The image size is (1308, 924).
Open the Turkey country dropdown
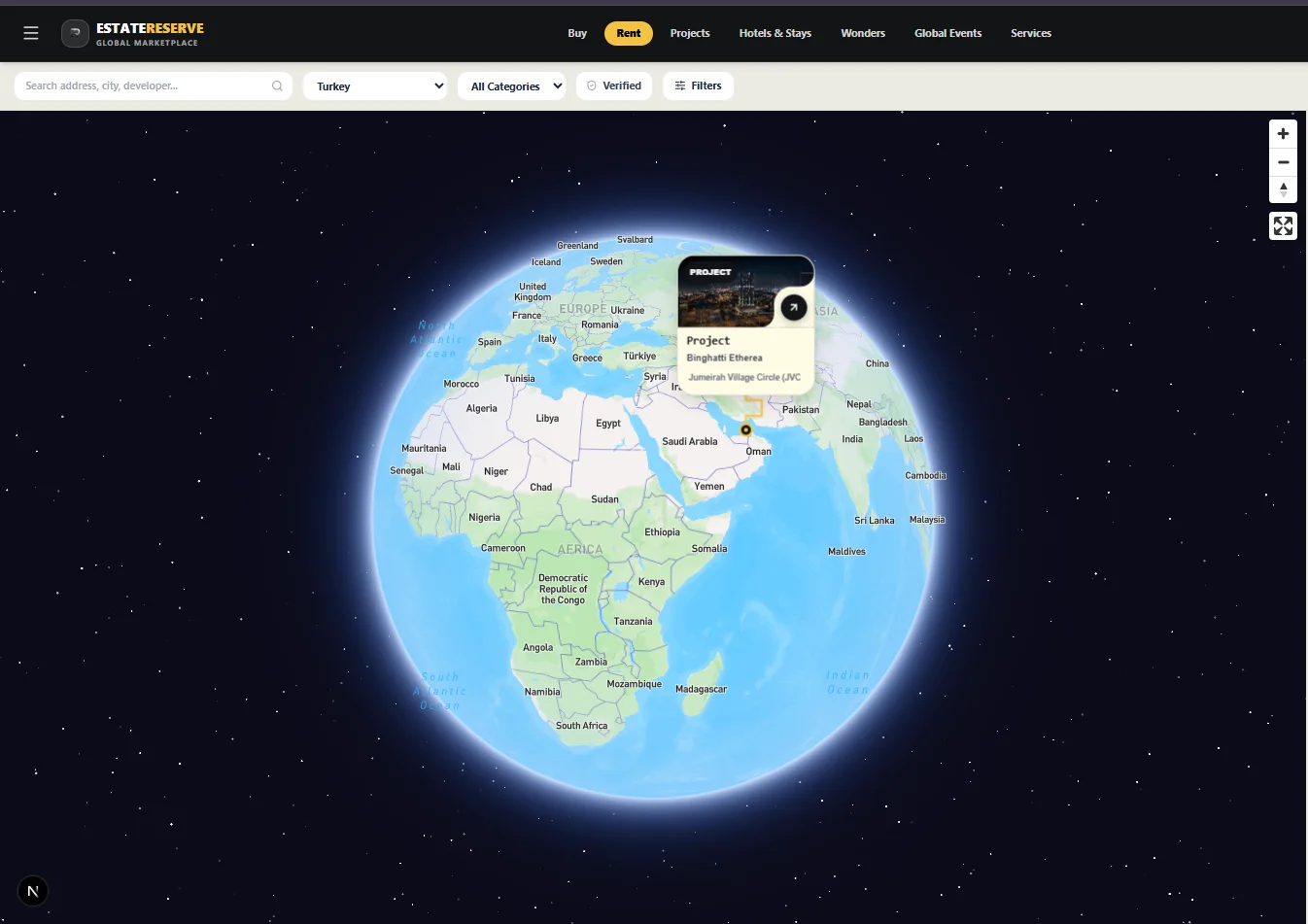(375, 86)
